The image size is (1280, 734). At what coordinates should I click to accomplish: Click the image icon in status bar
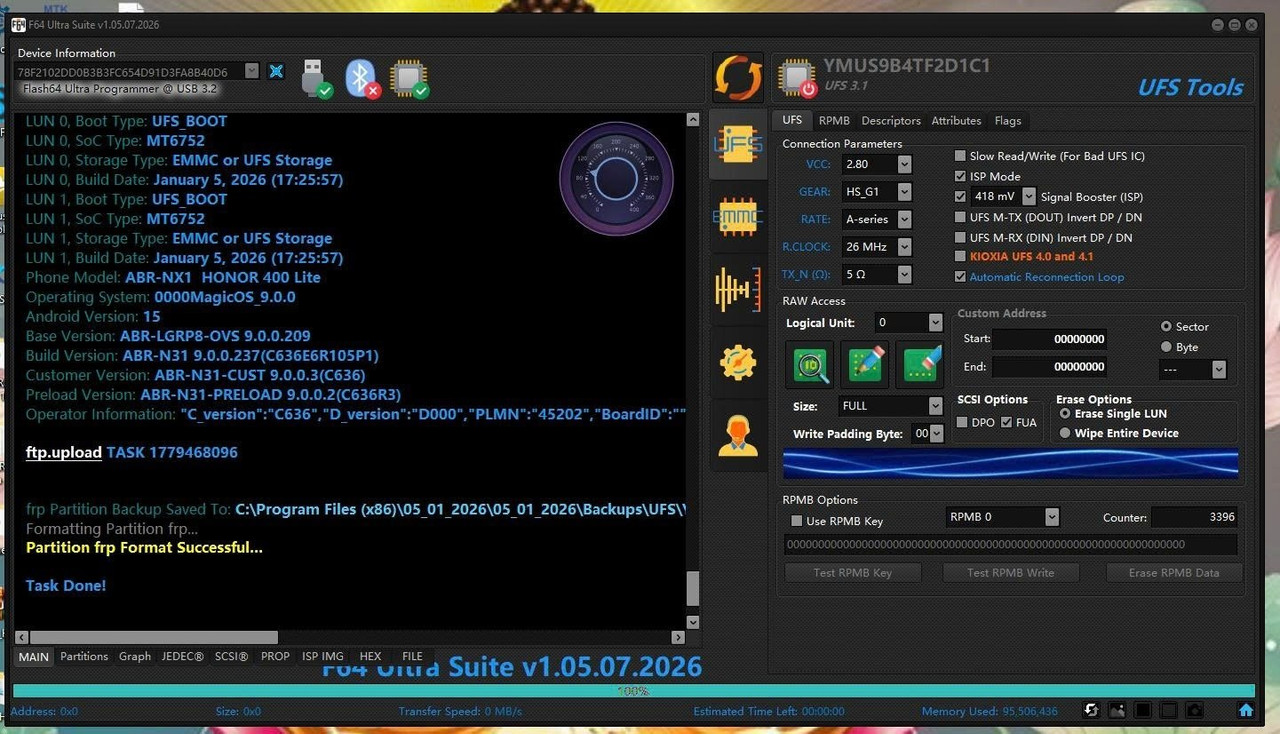click(1118, 710)
